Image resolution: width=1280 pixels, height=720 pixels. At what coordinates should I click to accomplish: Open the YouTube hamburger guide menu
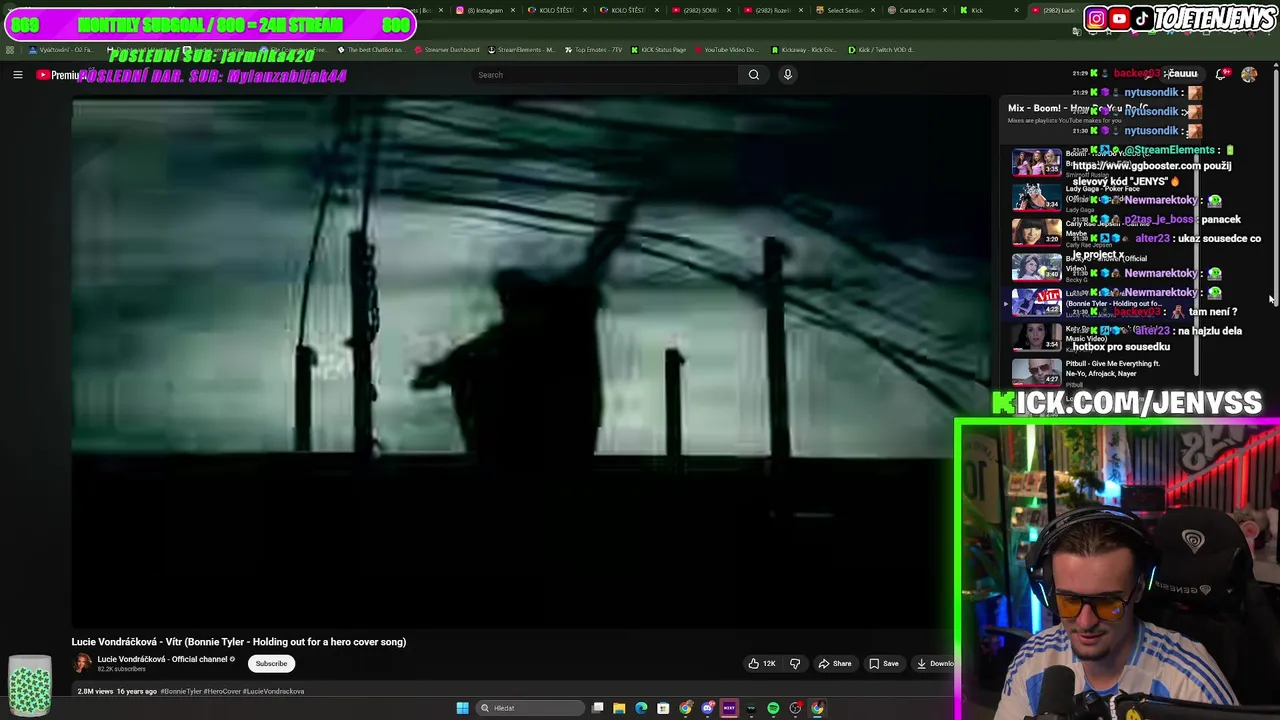17,75
